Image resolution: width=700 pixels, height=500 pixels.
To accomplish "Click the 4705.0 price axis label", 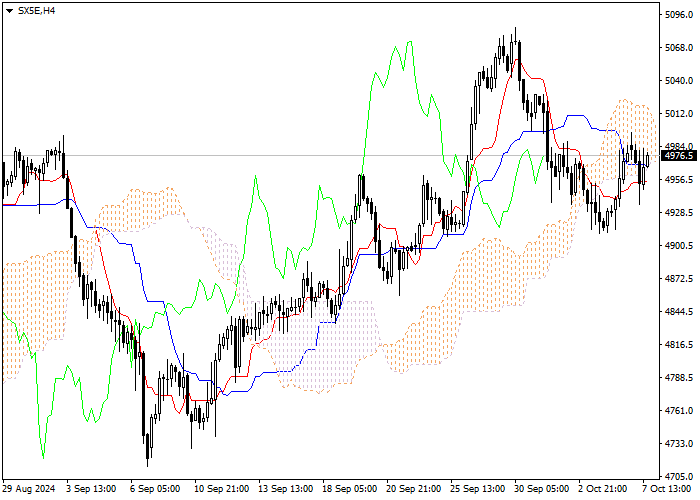I will [679, 477].
